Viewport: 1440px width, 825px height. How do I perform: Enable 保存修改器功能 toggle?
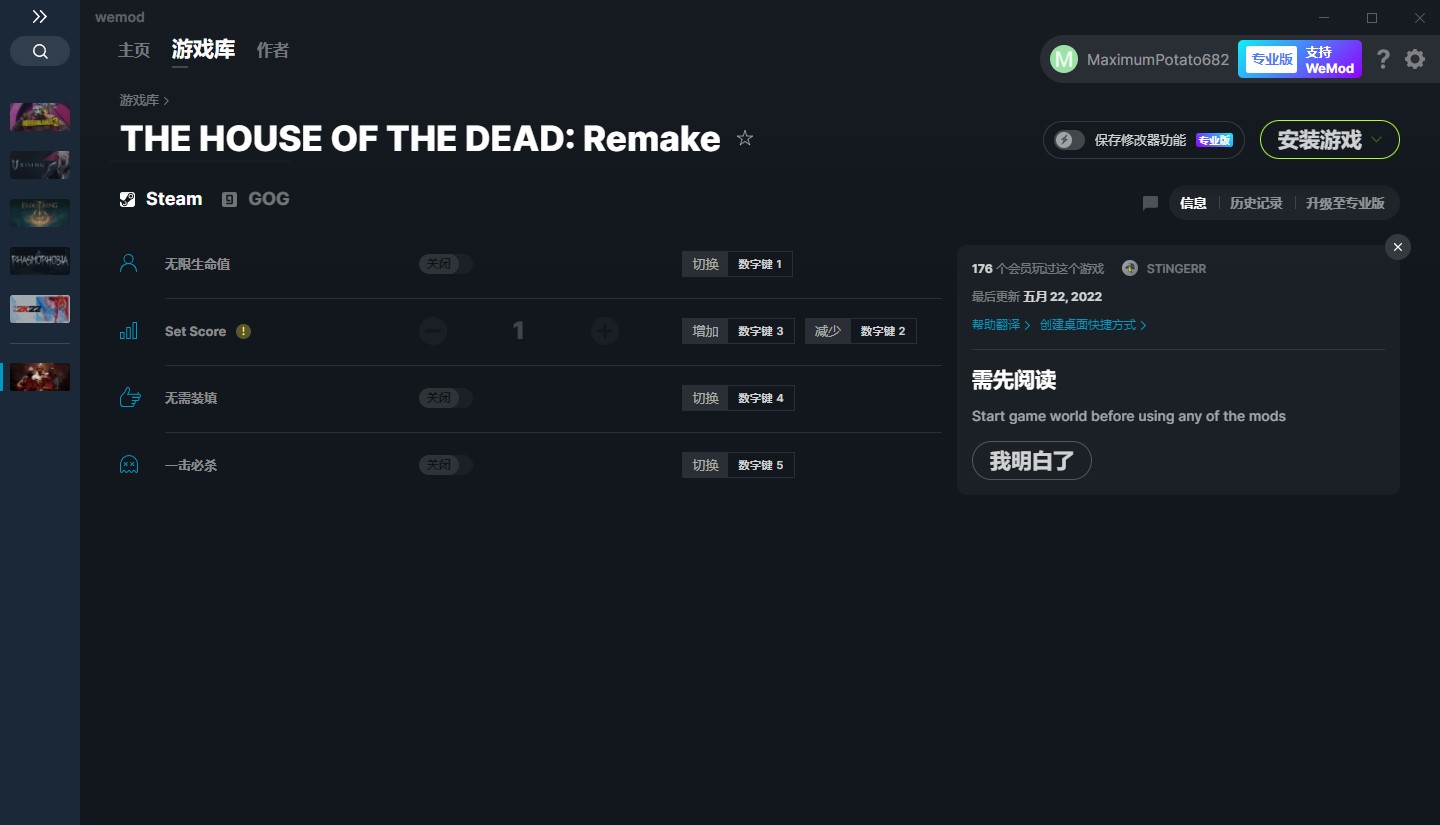click(1069, 140)
